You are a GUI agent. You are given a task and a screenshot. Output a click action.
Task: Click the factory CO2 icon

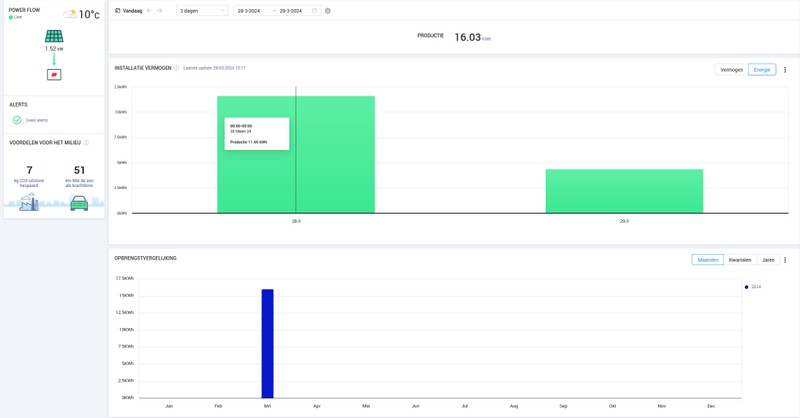[x=29, y=202]
